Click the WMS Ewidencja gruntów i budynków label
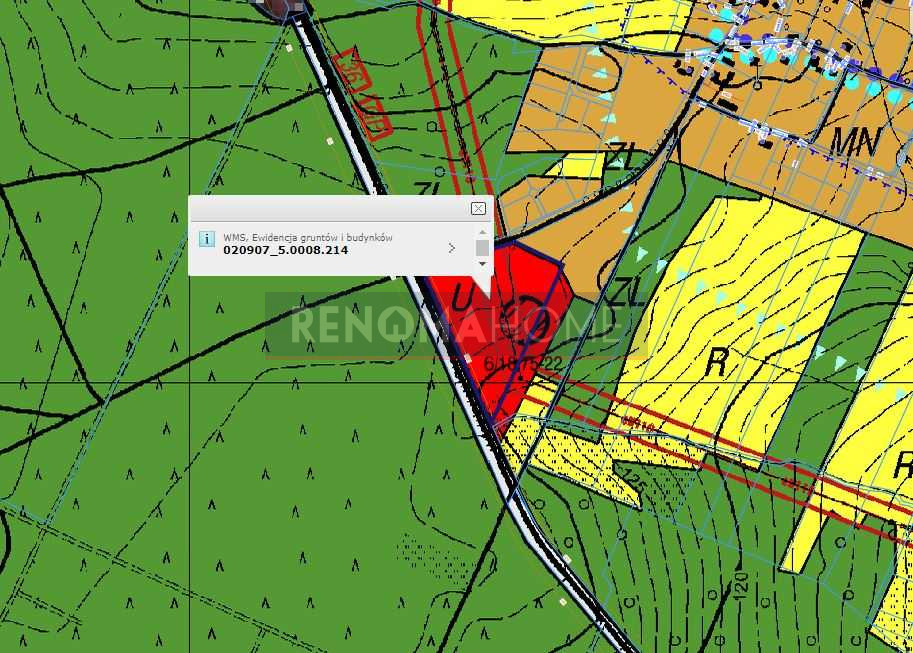This screenshot has height=653, width=913. click(307, 237)
